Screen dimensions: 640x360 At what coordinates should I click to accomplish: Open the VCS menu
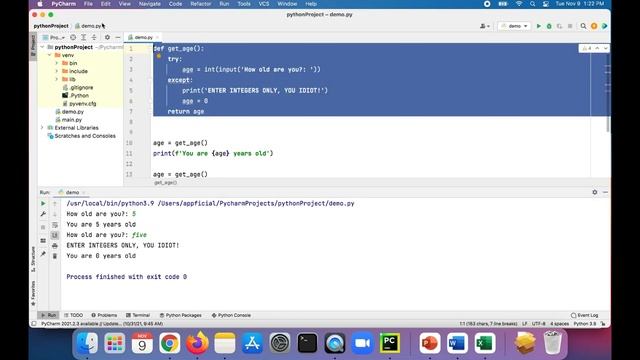(x=264, y=4)
